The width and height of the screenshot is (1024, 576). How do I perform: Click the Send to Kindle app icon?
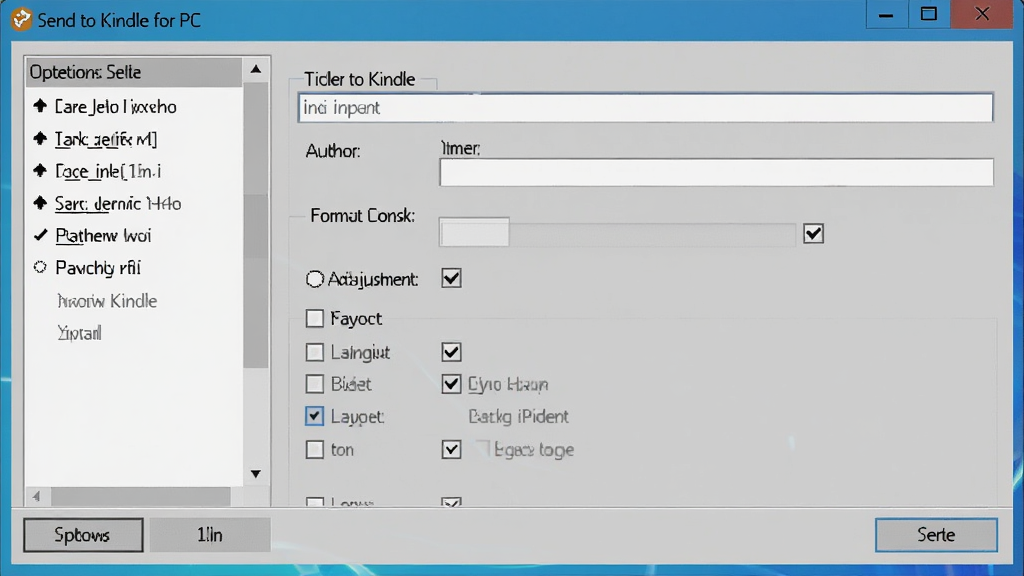click(x=21, y=19)
